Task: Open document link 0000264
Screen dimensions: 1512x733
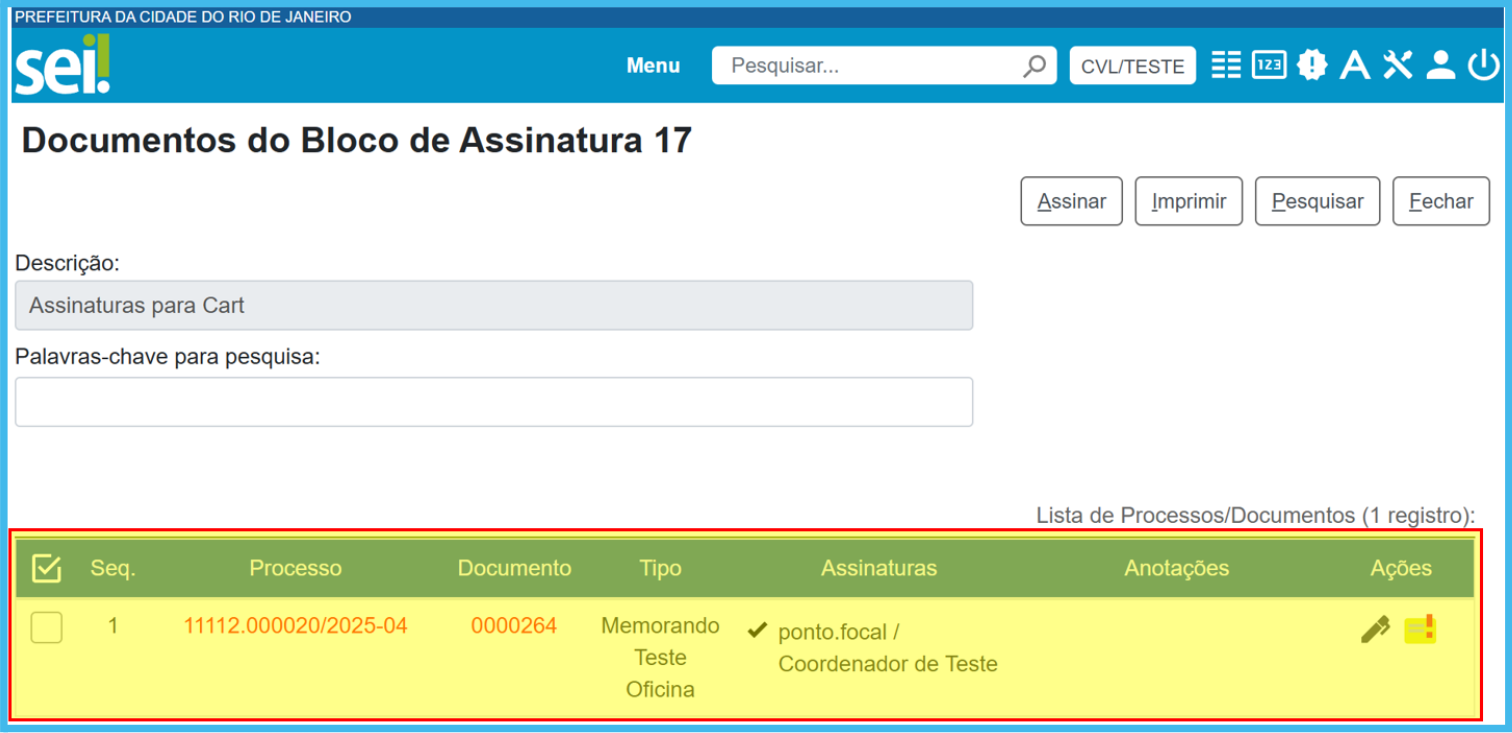Action: [514, 626]
